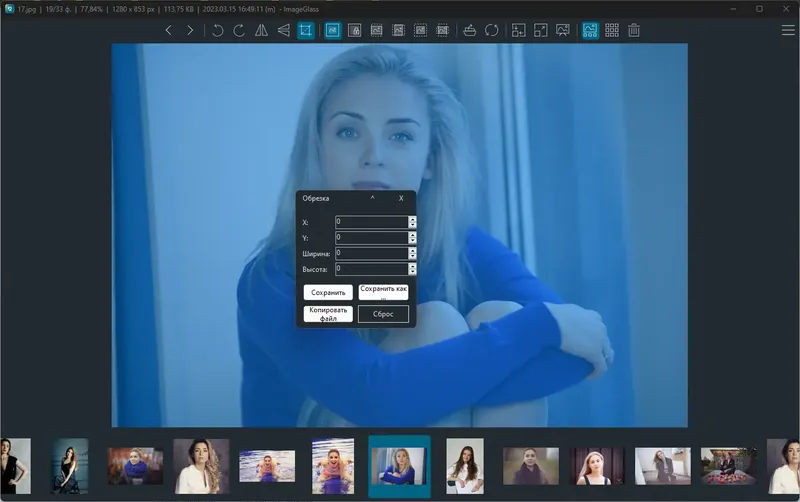This screenshot has height=502, width=800.
Task: Toggle the crop tool in toolbar
Action: pos(306,30)
